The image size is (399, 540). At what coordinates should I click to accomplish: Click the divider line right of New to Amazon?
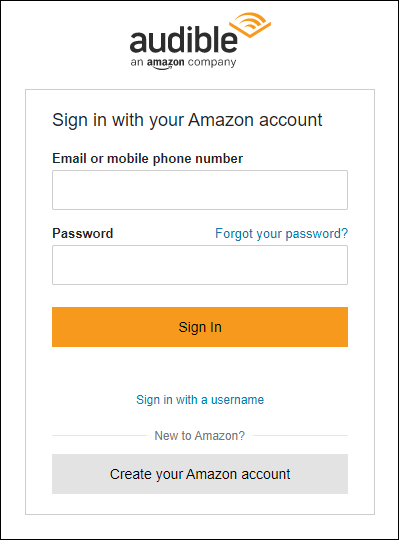(300, 436)
